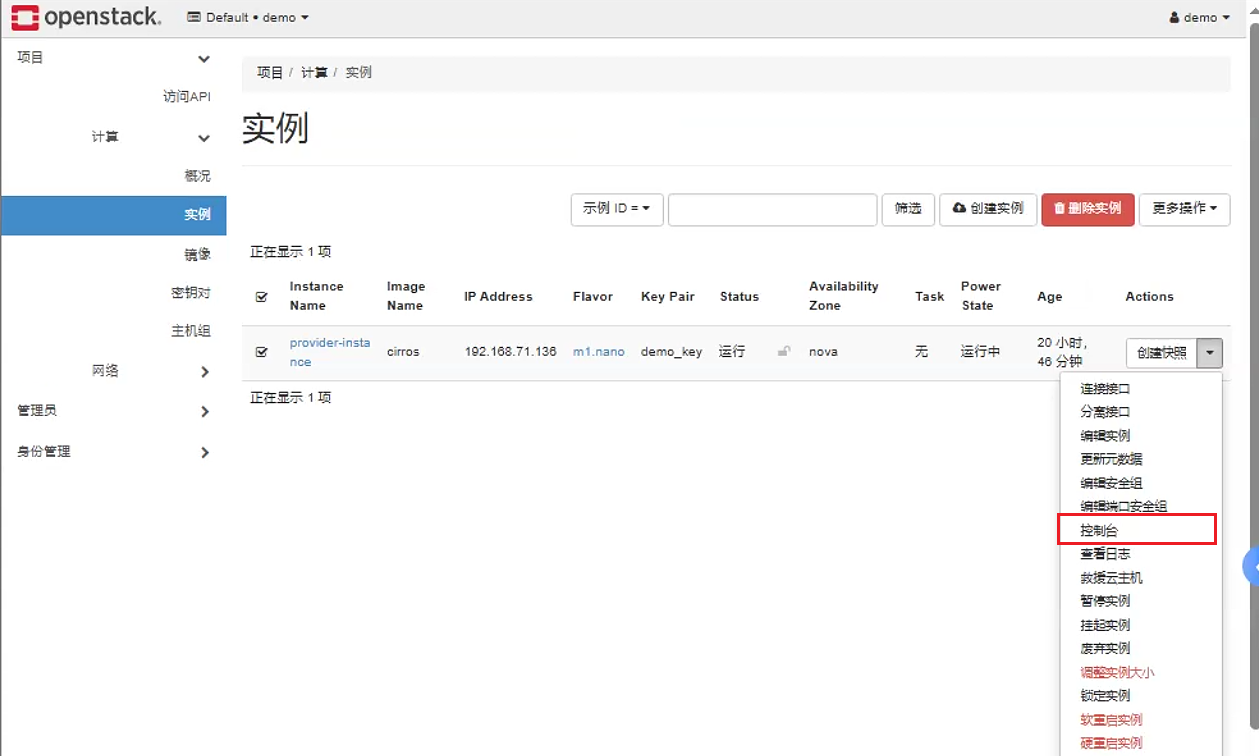
Task: Toggle the caret next to 创建快照
Action: click(1210, 353)
